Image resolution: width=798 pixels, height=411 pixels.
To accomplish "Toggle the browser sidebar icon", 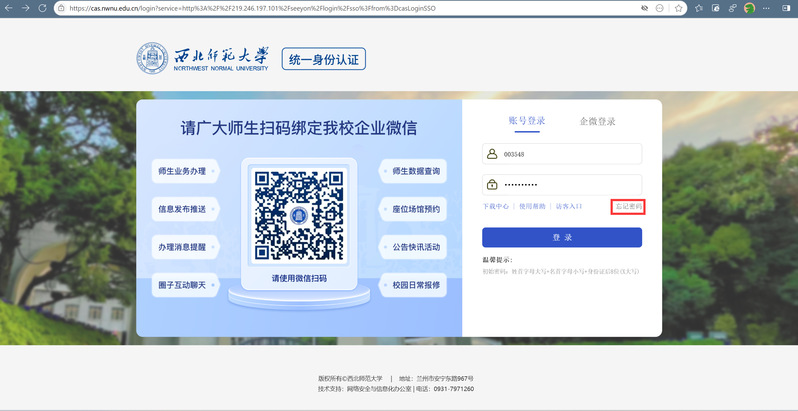I will pos(786,8).
